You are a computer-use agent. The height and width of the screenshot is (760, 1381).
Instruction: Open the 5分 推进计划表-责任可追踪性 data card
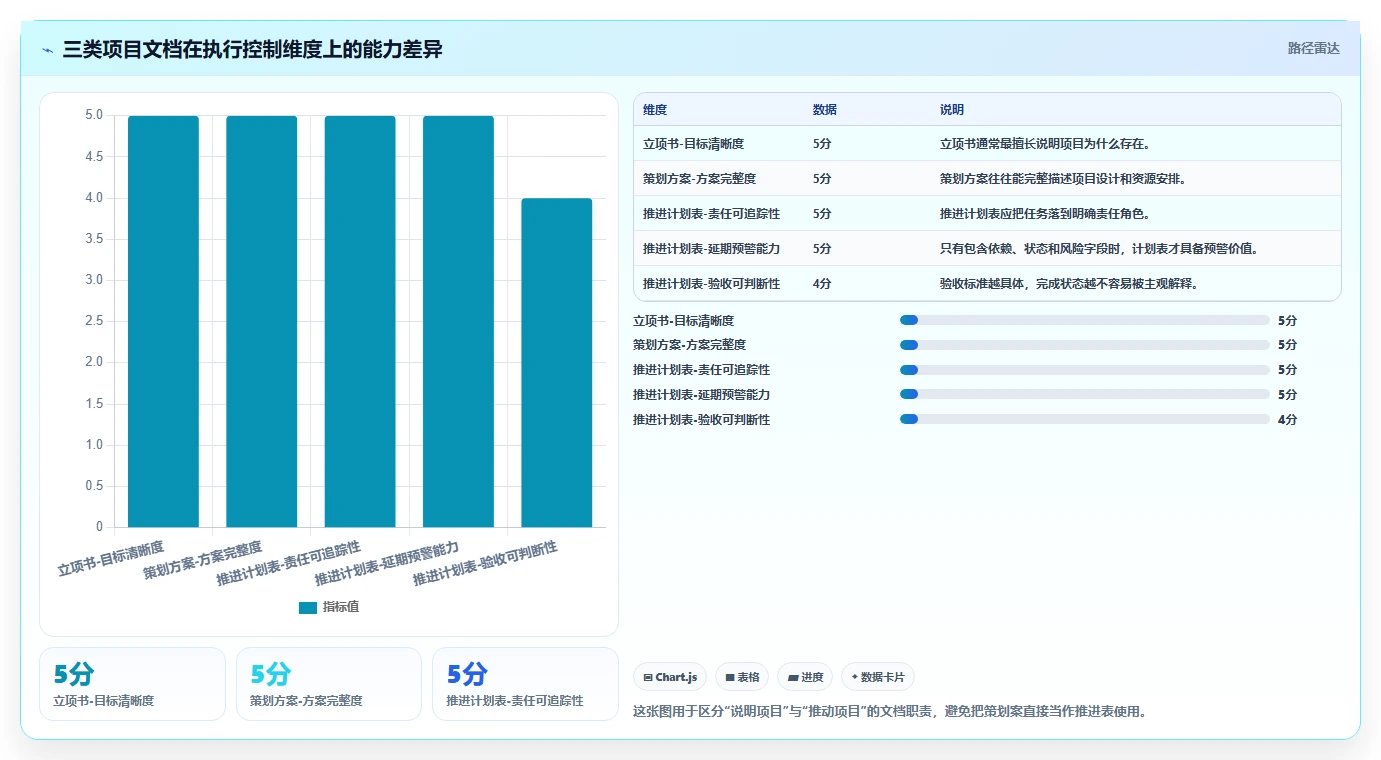pos(525,684)
